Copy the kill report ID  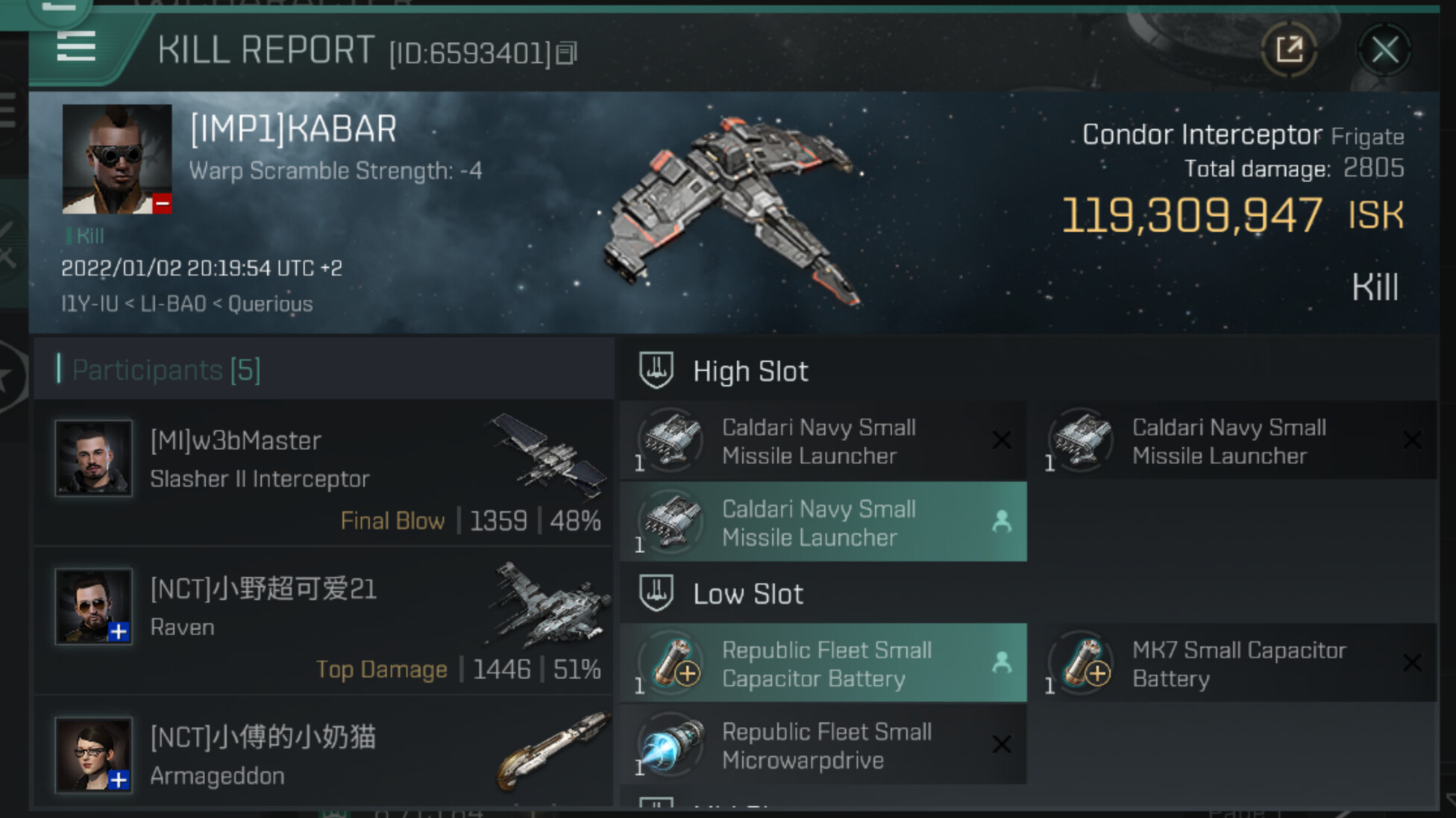567,53
